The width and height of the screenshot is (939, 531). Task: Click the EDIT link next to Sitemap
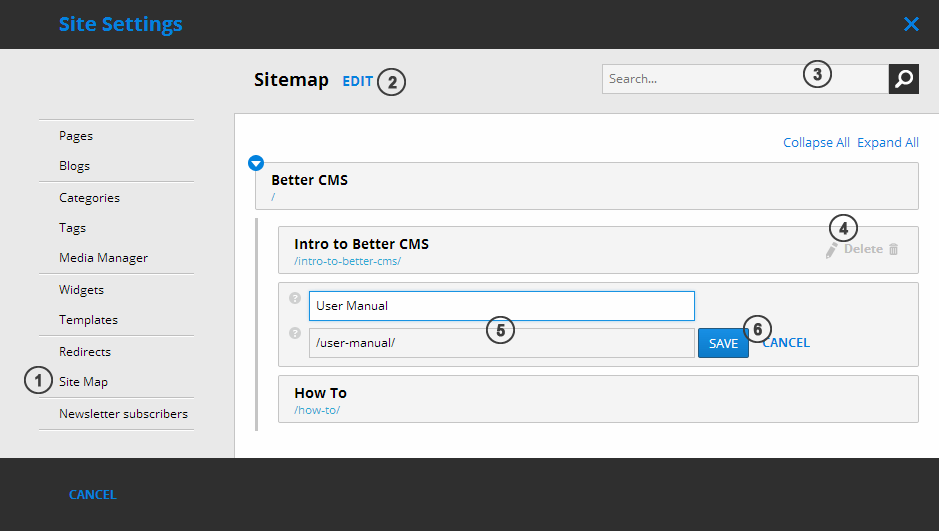358,81
